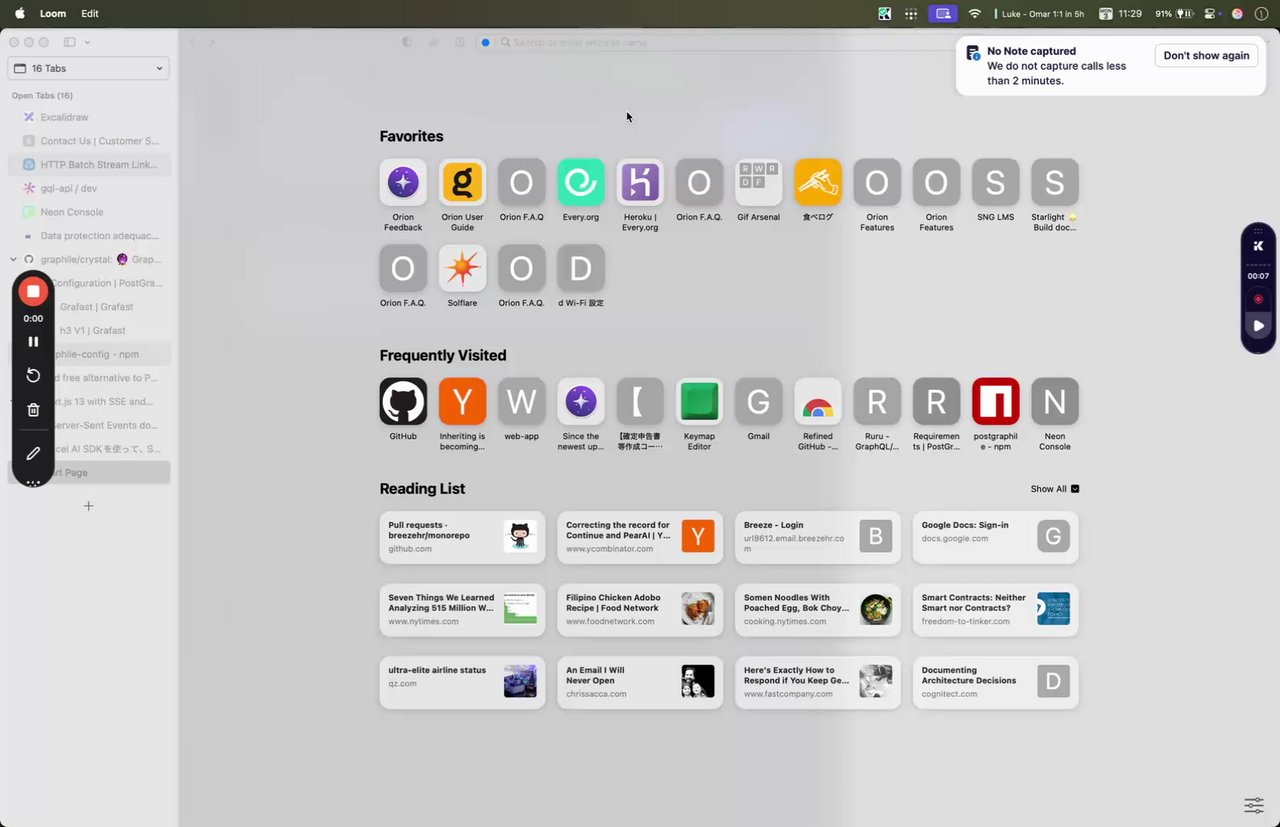
Task: Open the Loom menu in menu bar
Action: click(53, 14)
